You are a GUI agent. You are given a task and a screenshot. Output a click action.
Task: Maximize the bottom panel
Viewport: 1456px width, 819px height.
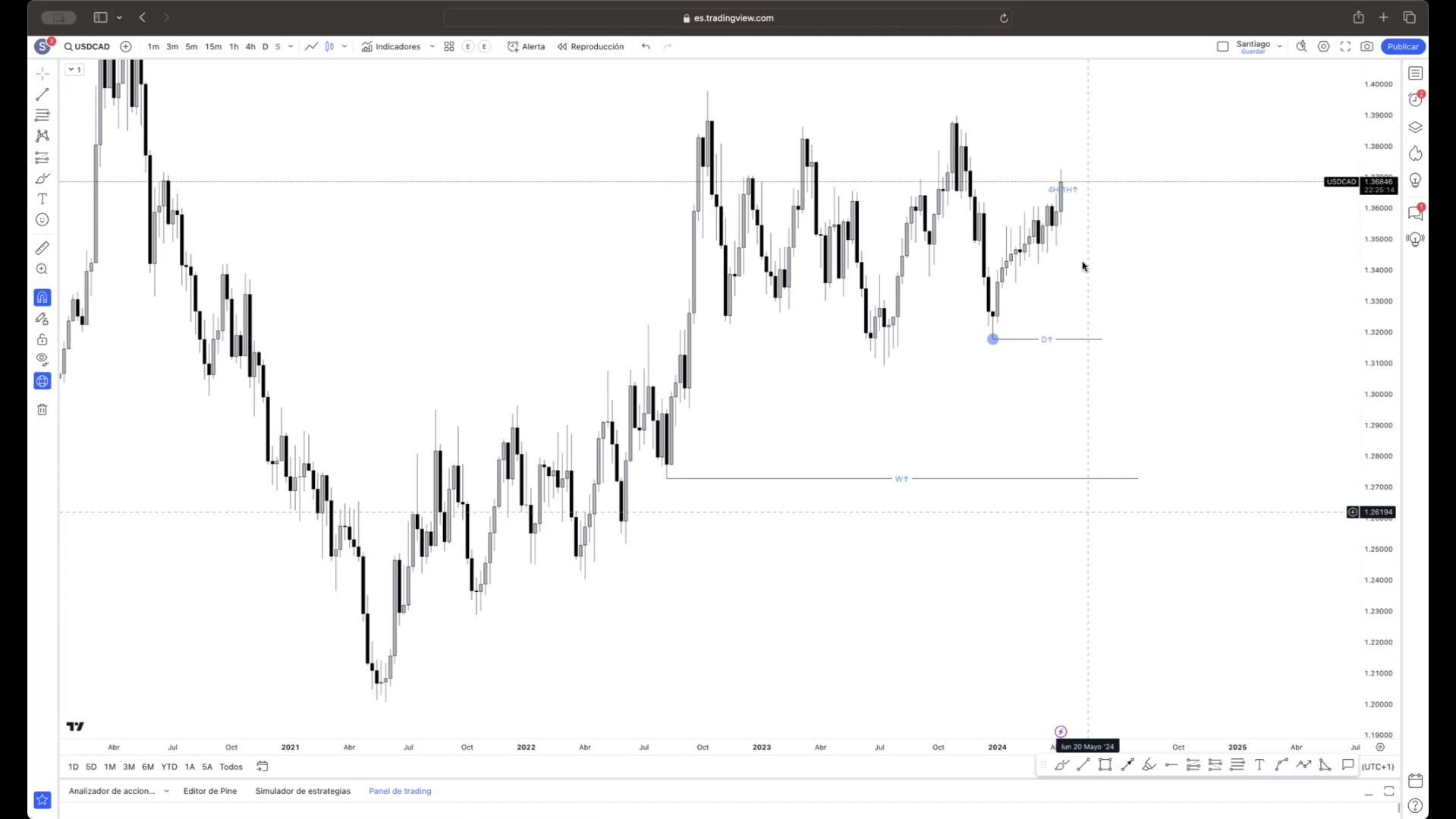(x=1389, y=792)
